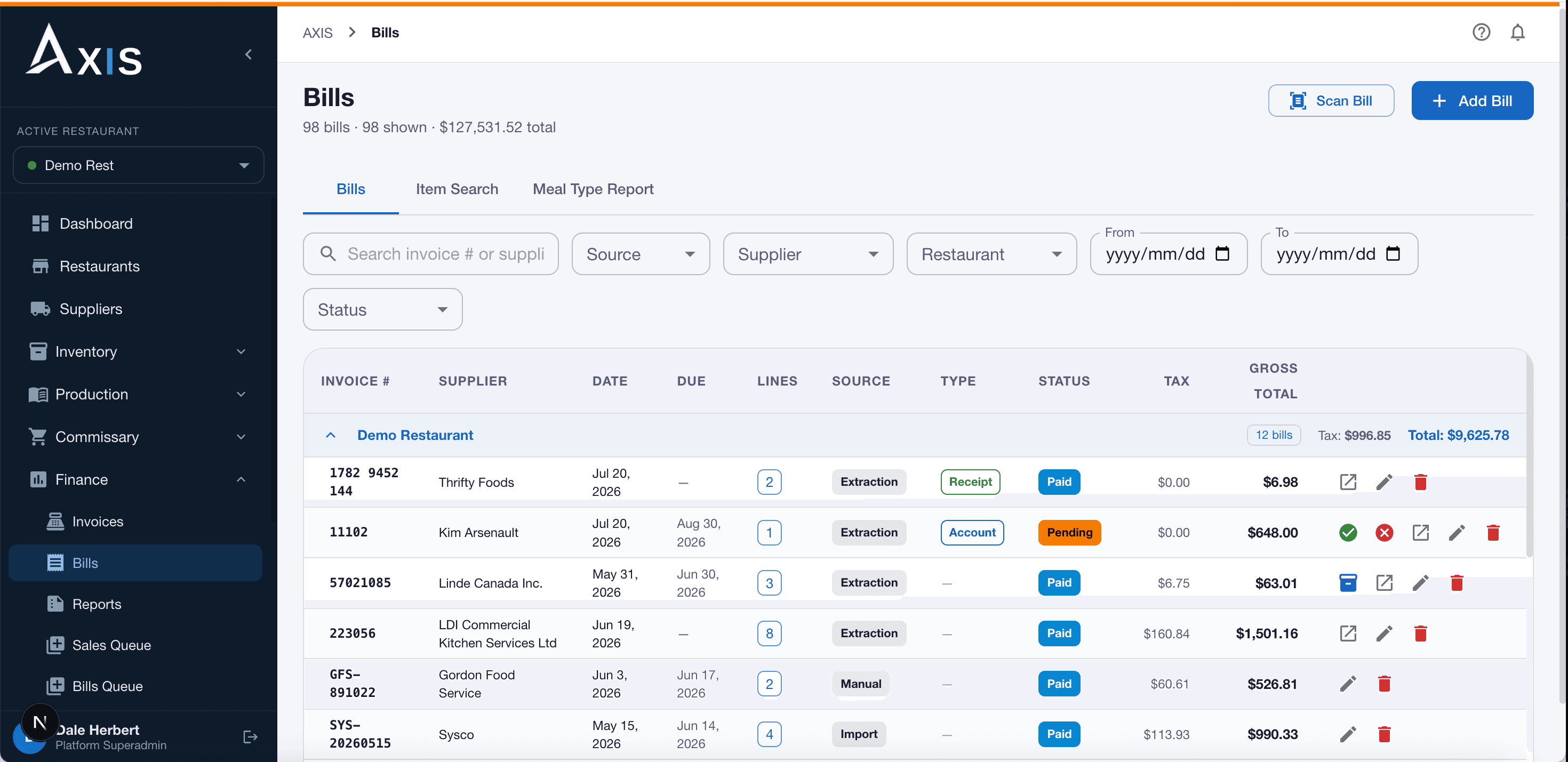
Task: Approve the pending Kim Arsenault bill
Action: [x=1348, y=533]
